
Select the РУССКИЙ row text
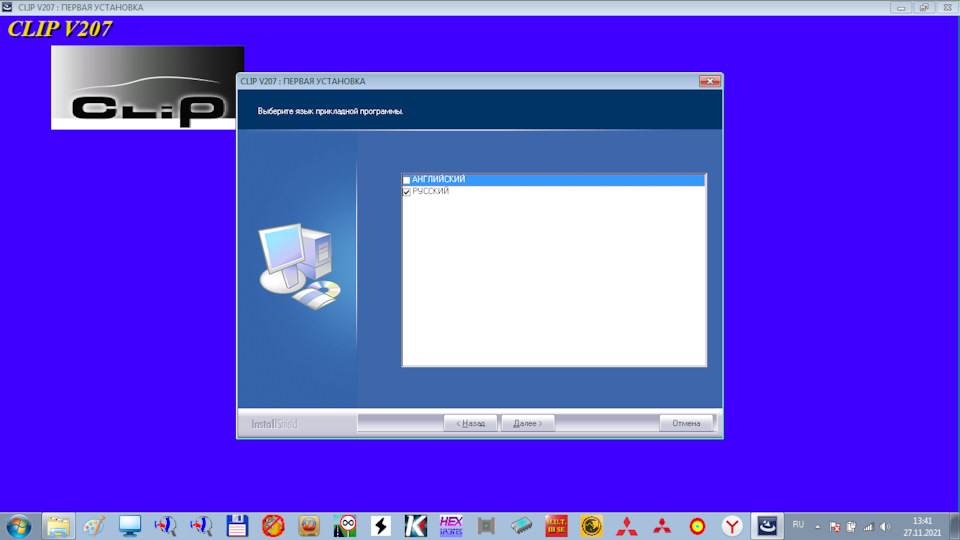coord(430,191)
